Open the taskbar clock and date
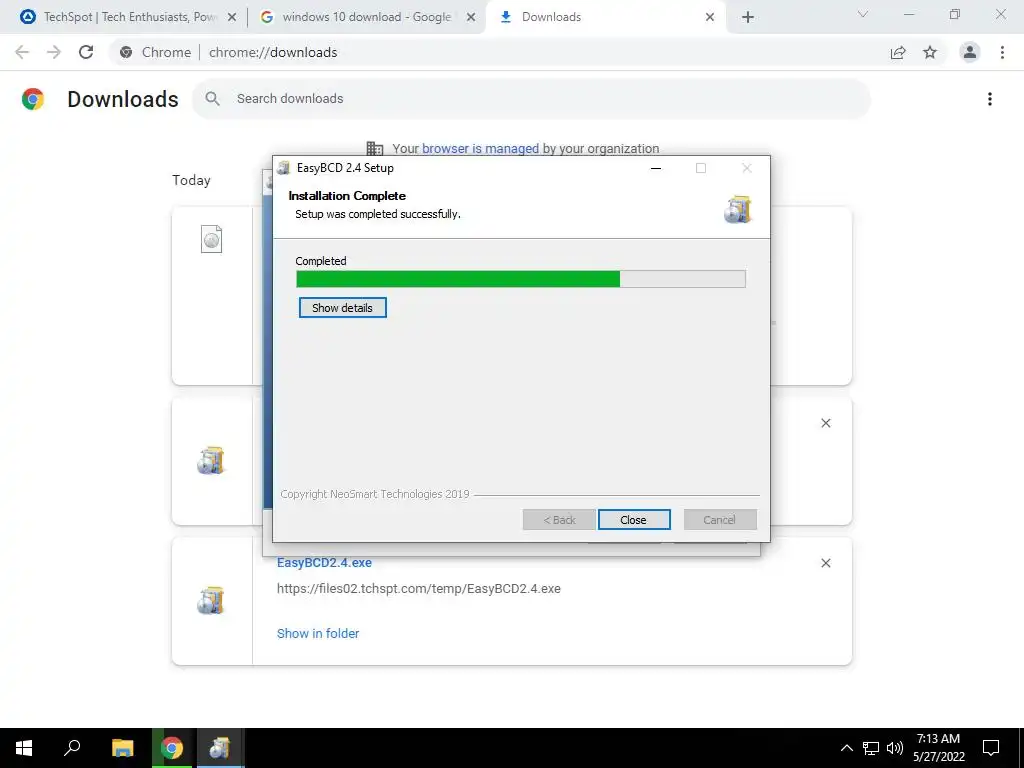 pos(938,748)
